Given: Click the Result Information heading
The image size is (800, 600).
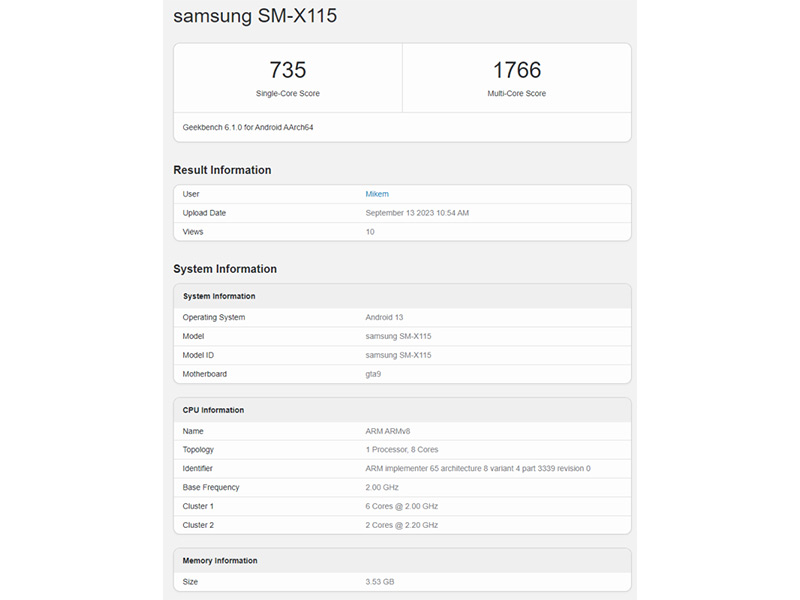Looking at the screenshot, I should coord(222,170).
